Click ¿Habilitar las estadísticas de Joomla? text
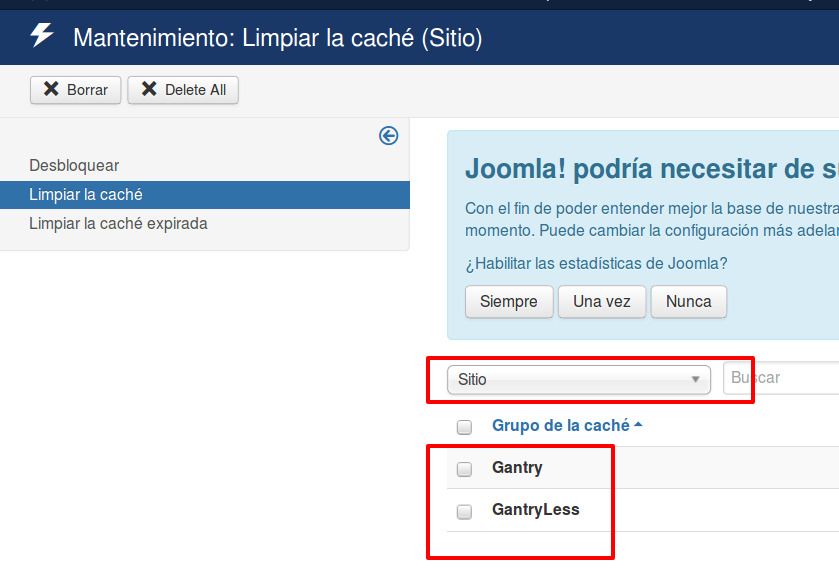This screenshot has height=588, width=839. [596, 264]
